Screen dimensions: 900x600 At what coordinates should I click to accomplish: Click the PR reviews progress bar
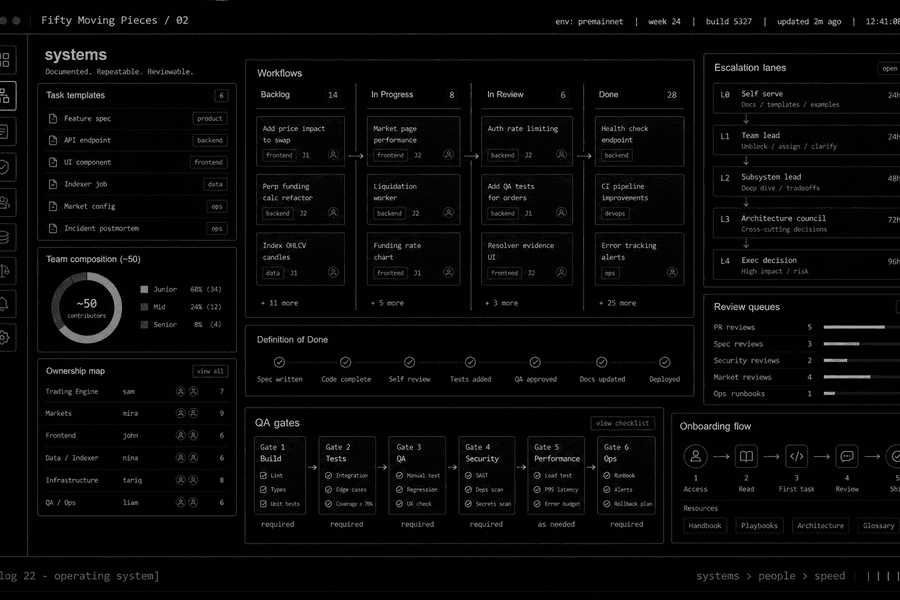tap(861, 327)
